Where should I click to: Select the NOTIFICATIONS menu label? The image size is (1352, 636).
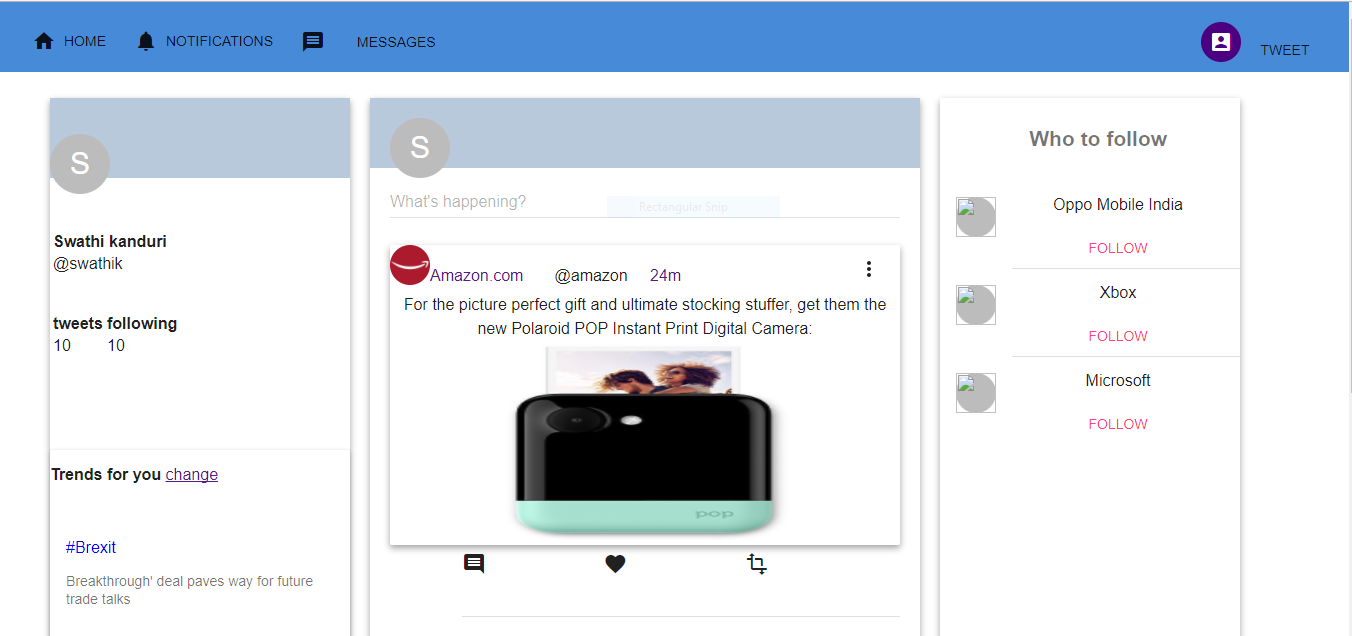219,41
